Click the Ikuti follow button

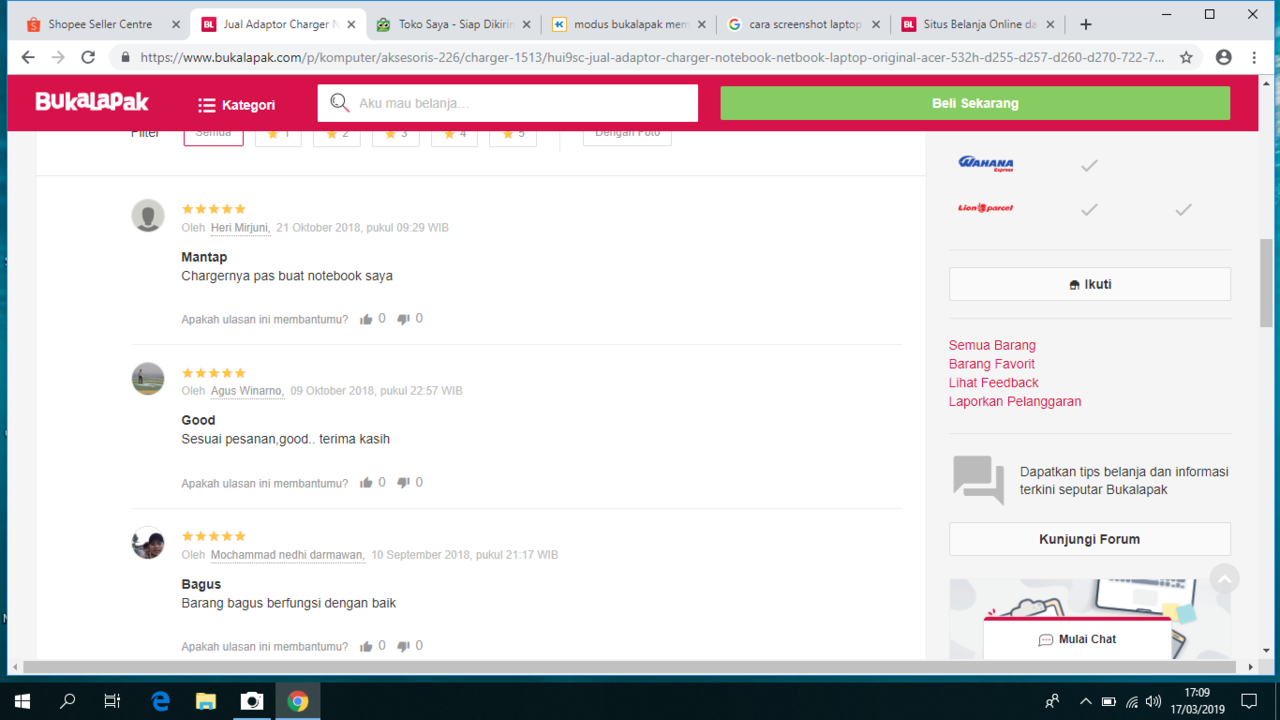(1090, 284)
